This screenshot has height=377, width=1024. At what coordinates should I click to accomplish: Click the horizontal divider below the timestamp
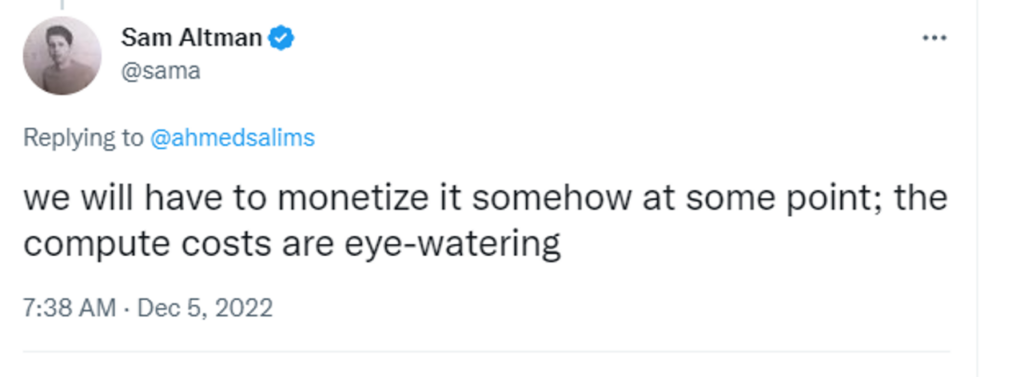[487, 352]
